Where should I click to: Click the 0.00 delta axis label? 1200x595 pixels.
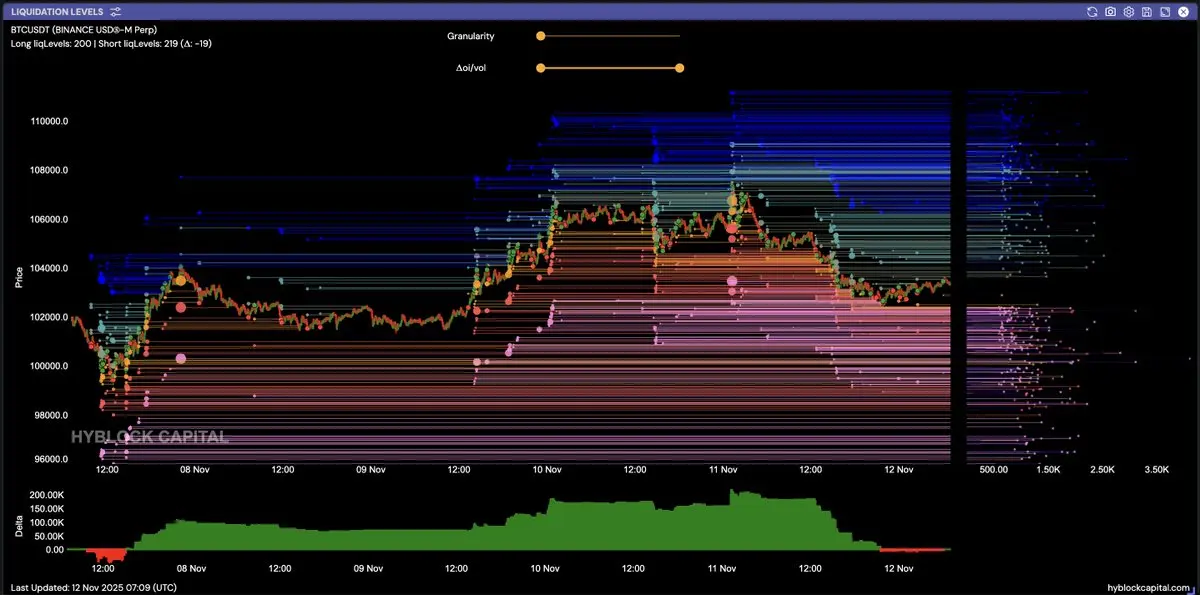[x=55, y=549]
